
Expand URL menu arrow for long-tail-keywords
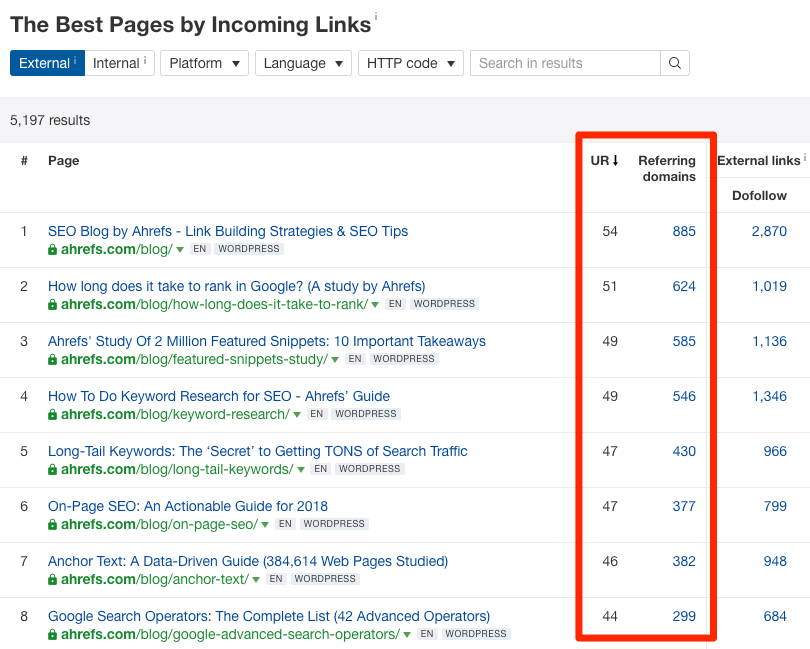301,470
